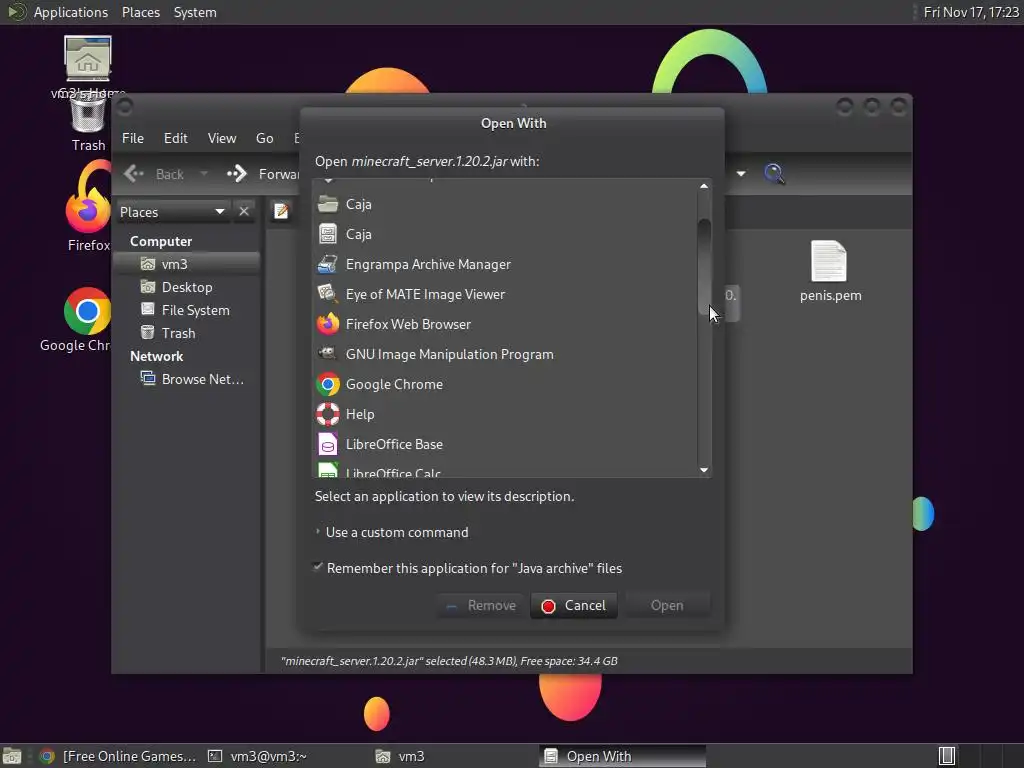Choose GNU Image Manipulation Program icon
This screenshot has width=1024, height=768.
coord(328,354)
